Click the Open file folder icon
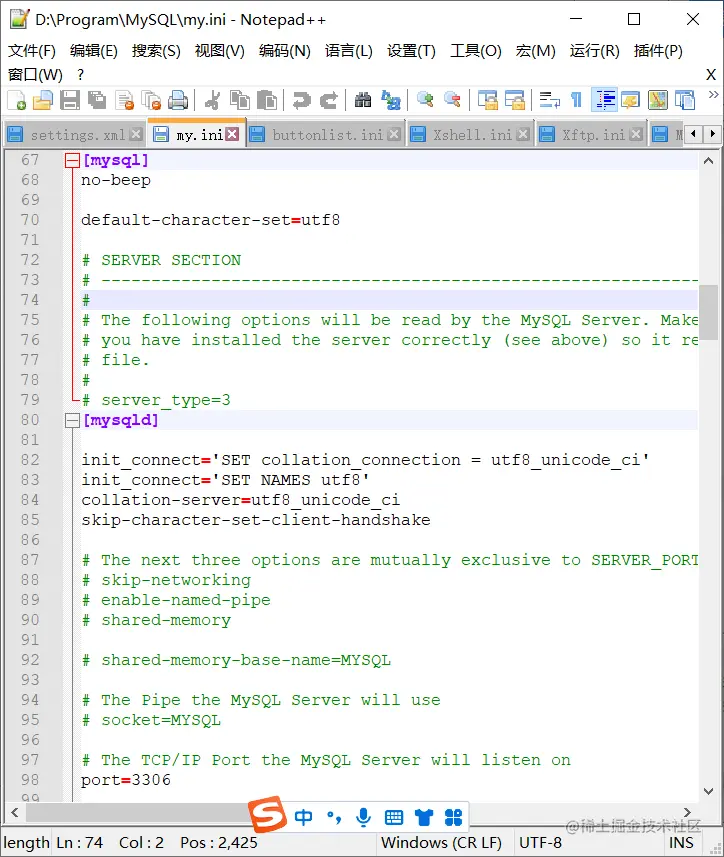 [x=43, y=101]
